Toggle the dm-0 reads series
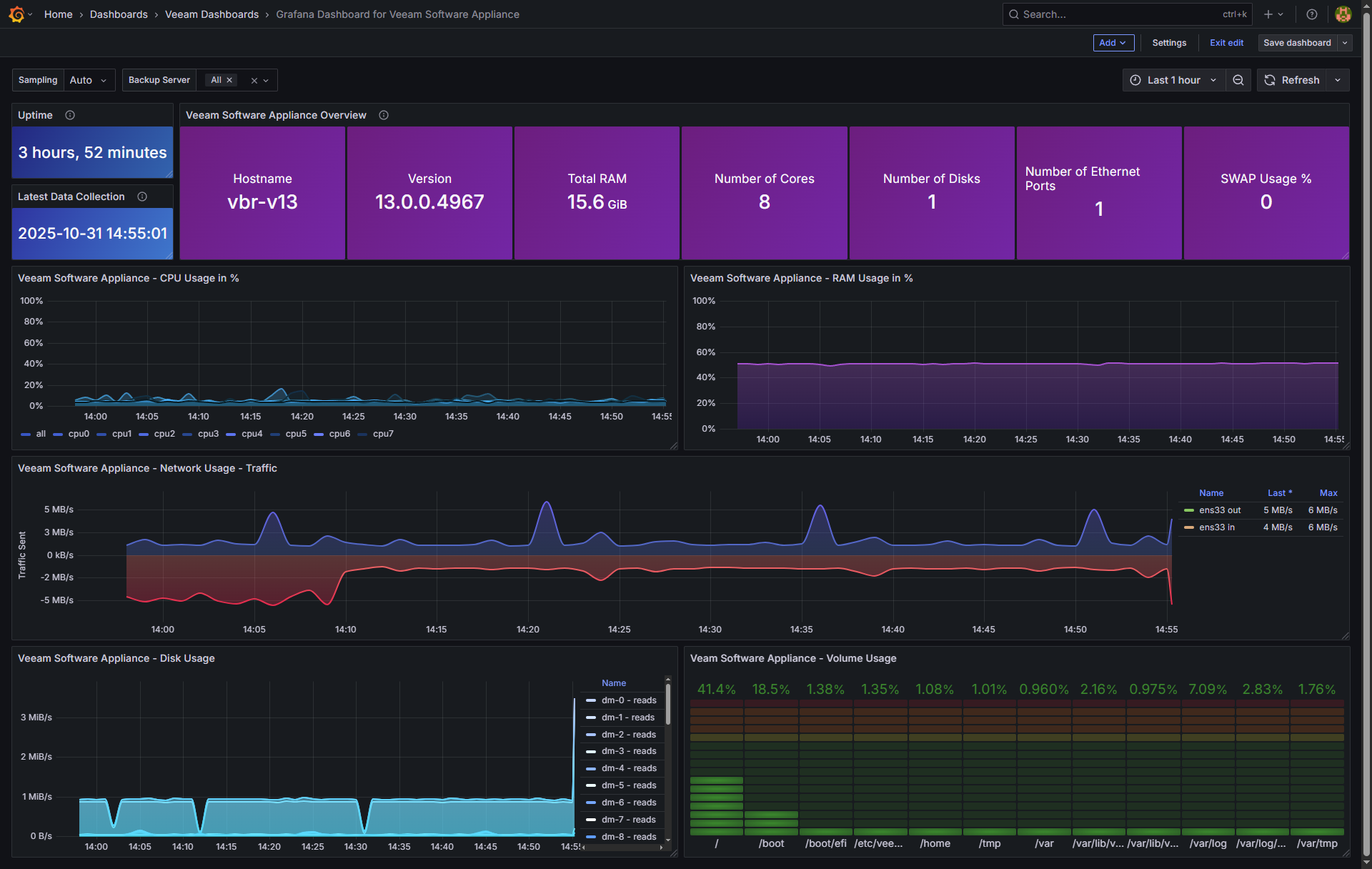 (628, 700)
